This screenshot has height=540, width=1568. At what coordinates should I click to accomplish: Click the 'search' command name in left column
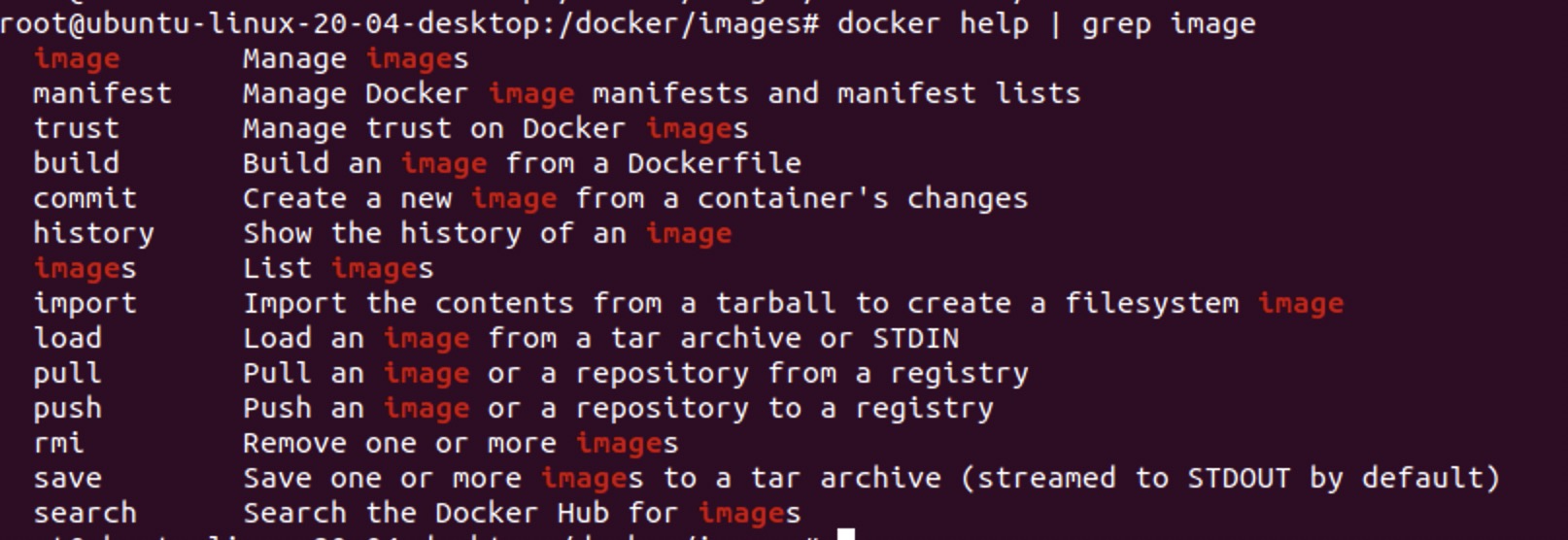(x=85, y=514)
